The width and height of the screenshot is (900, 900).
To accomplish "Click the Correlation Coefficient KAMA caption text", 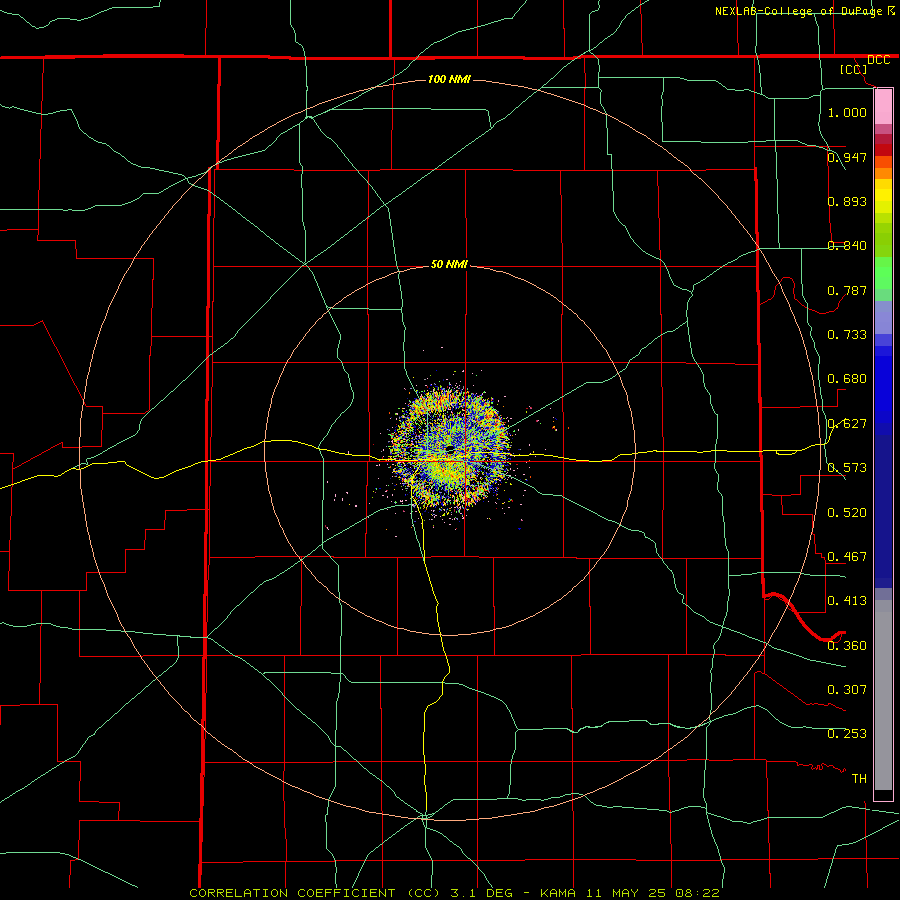I will (454, 893).
